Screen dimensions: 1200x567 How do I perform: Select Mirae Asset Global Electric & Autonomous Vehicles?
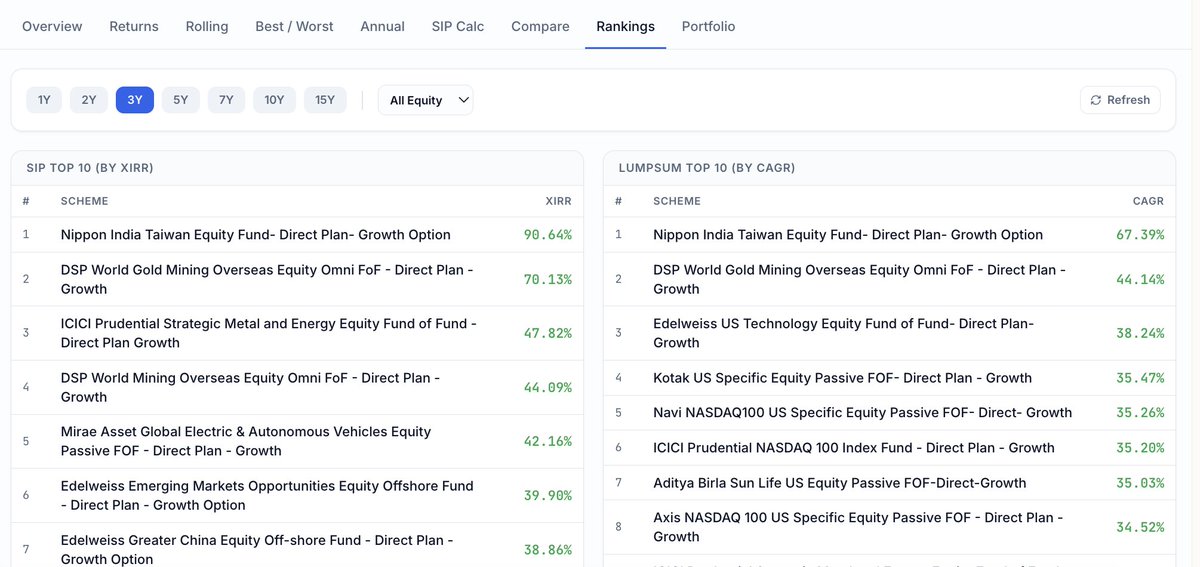coord(246,442)
